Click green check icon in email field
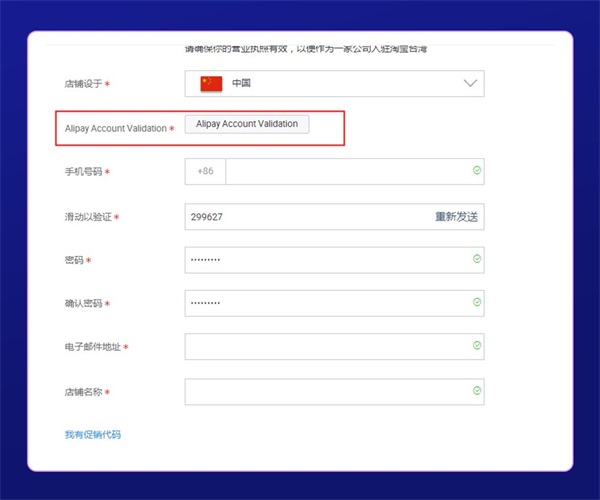Viewport: 600px width, 500px height. (x=477, y=346)
